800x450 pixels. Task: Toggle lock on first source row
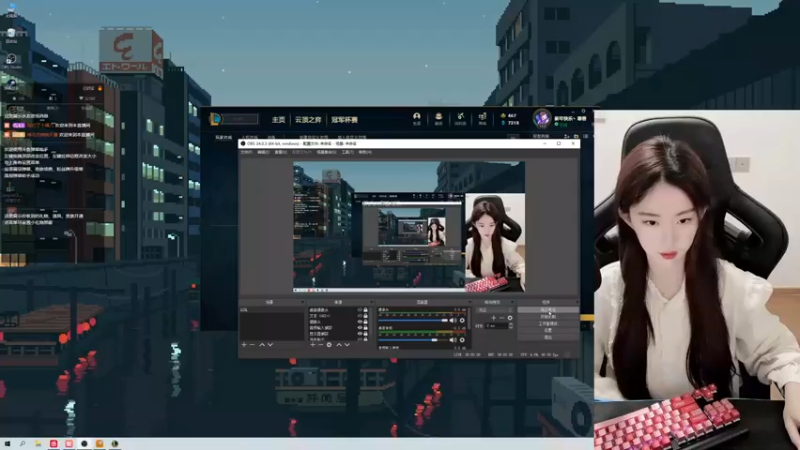point(365,310)
